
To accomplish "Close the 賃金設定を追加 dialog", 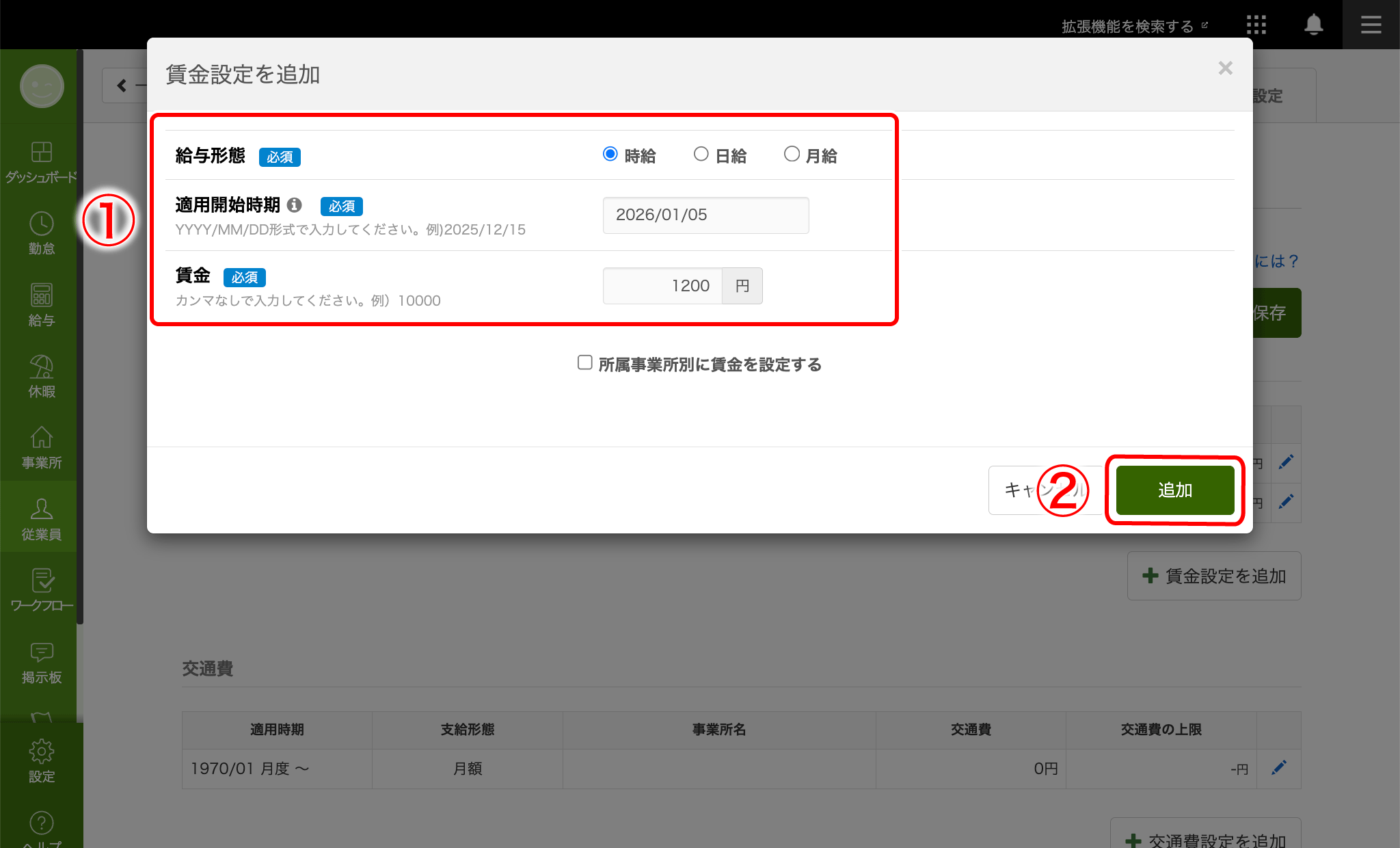I will pos(1225,68).
